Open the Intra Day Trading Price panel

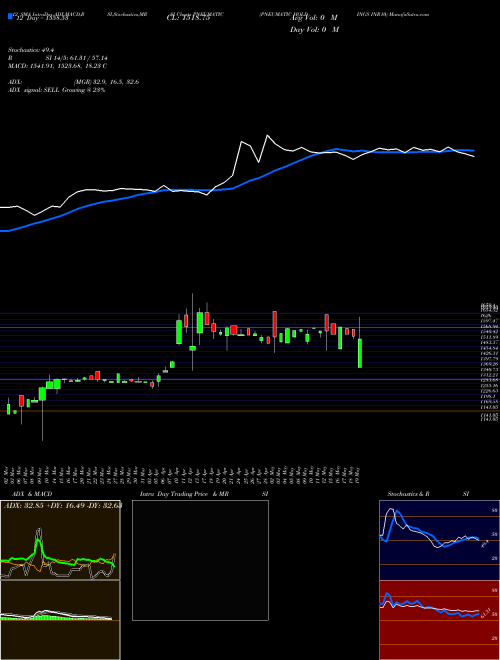(200, 560)
